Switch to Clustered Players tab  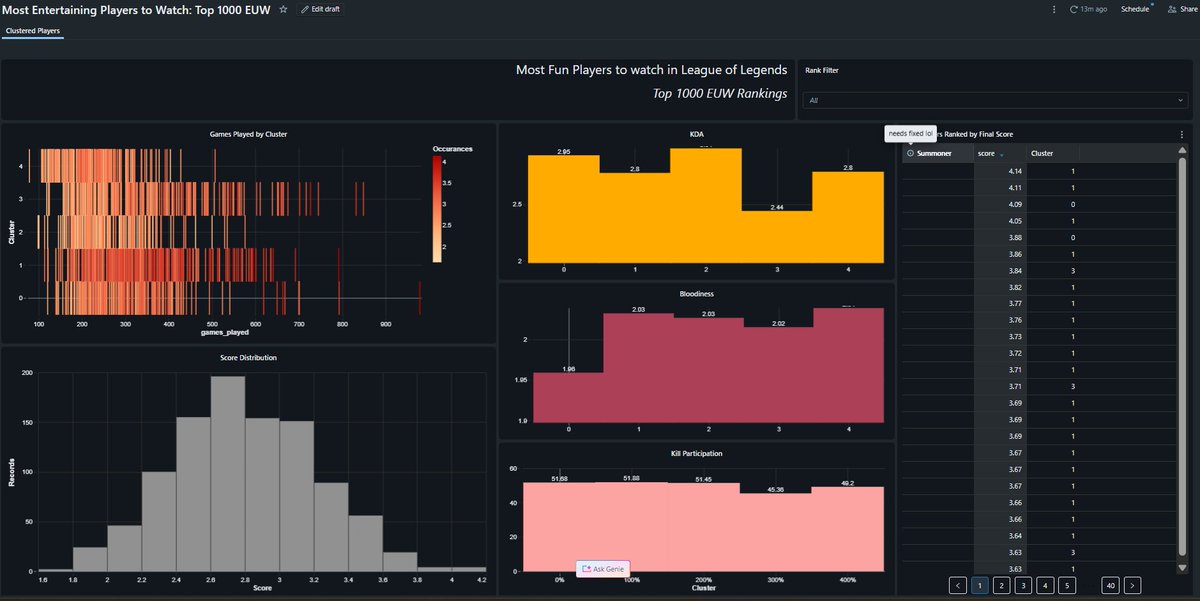[33, 31]
